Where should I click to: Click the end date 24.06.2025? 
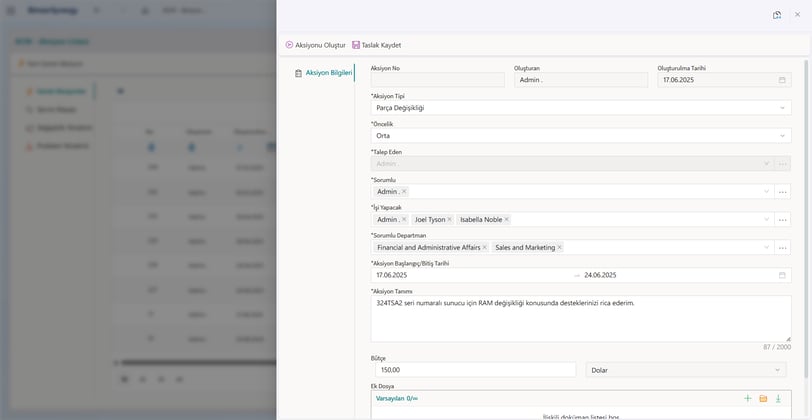tap(600, 275)
